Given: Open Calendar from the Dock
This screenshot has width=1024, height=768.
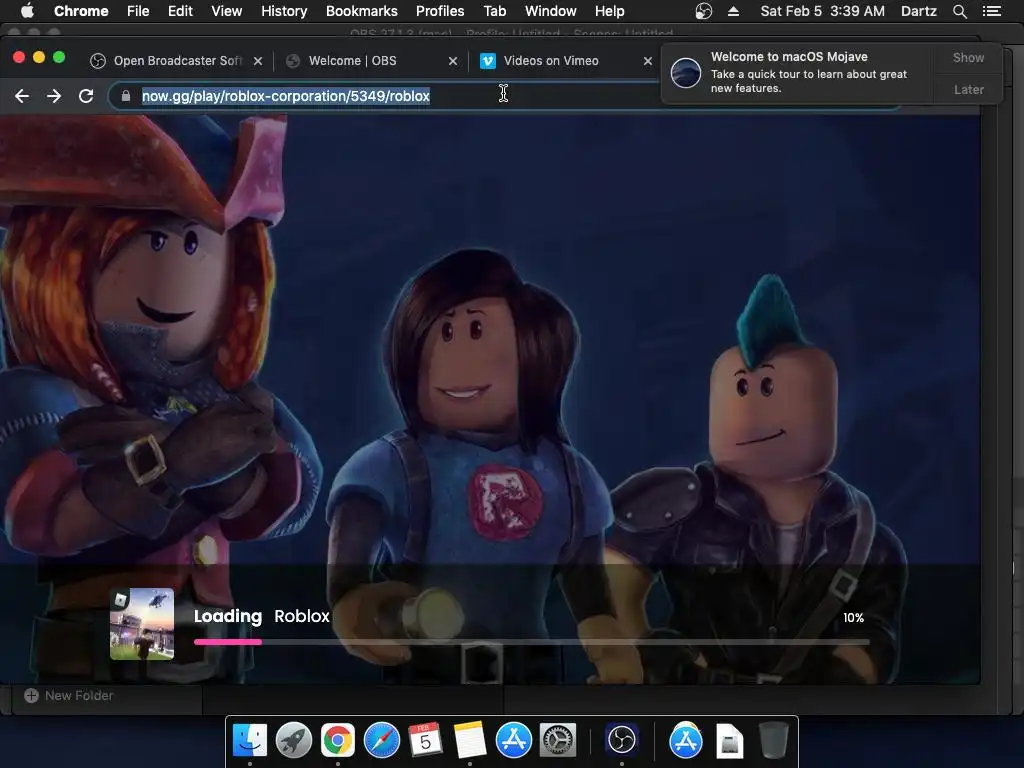Looking at the screenshot, I should [425, 741].
